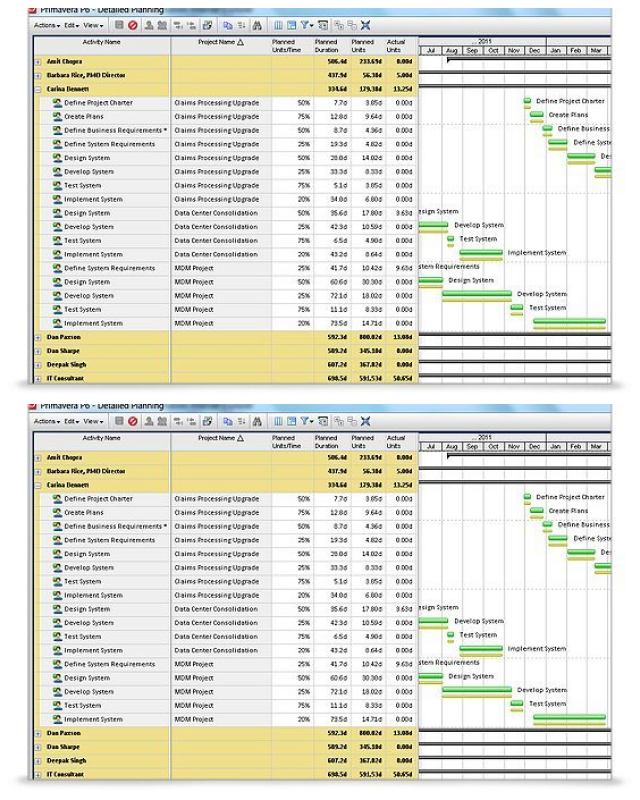Click the blue layout icon beside columns, top window
The height and width of the screenshot is (800, 640).
pos(291,25)
